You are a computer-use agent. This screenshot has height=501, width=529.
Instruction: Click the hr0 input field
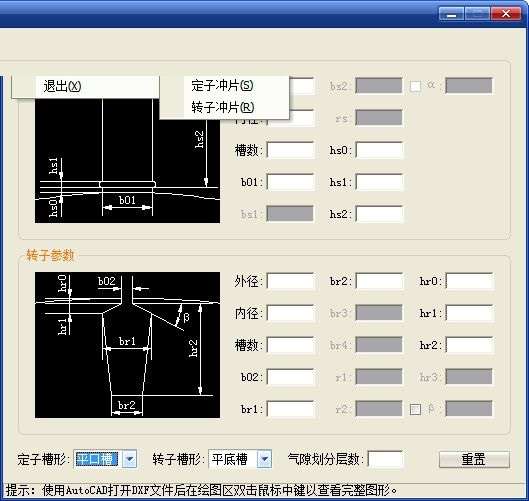pyautogui.click(x=469, y=281)
